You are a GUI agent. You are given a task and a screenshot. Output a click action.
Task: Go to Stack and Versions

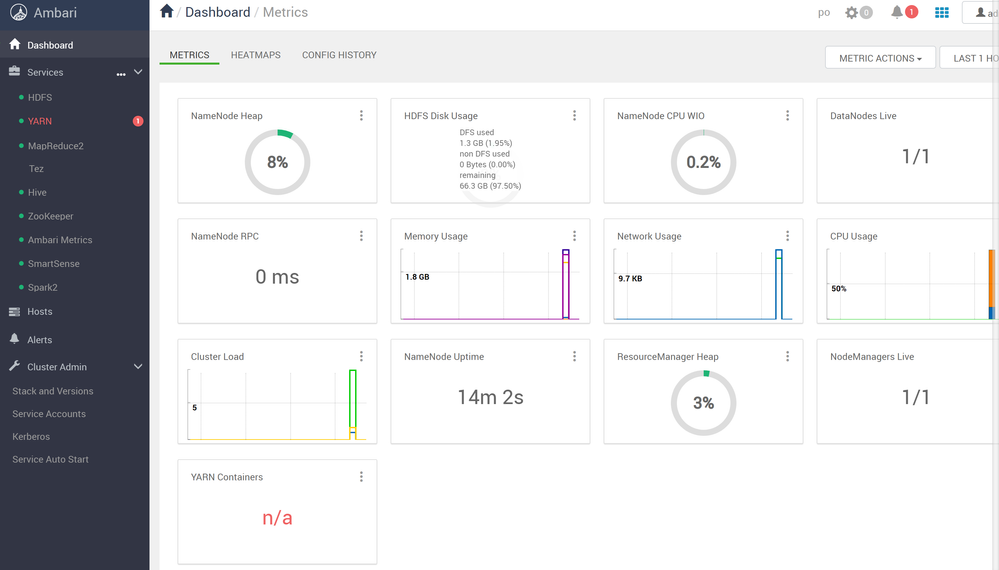53,391
